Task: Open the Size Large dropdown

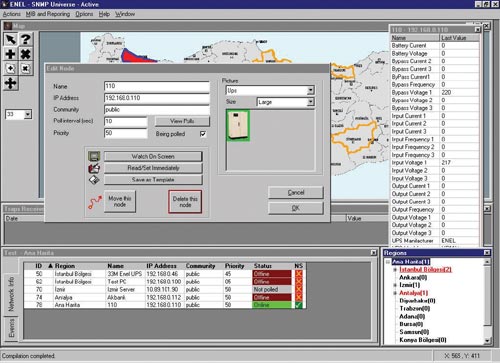Action: click(310, 102)
